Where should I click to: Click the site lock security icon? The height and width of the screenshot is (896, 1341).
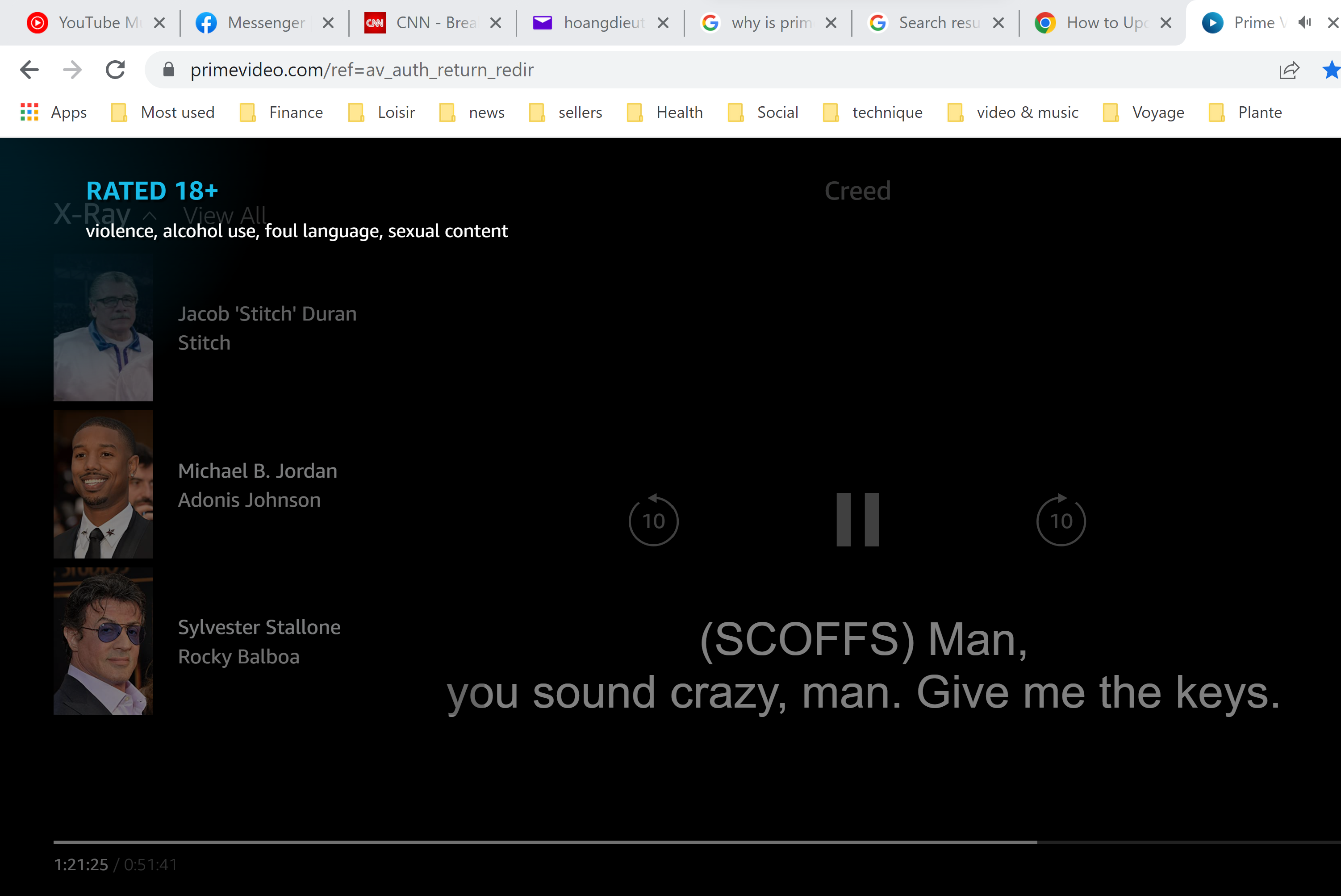click(x=168, y=70)
